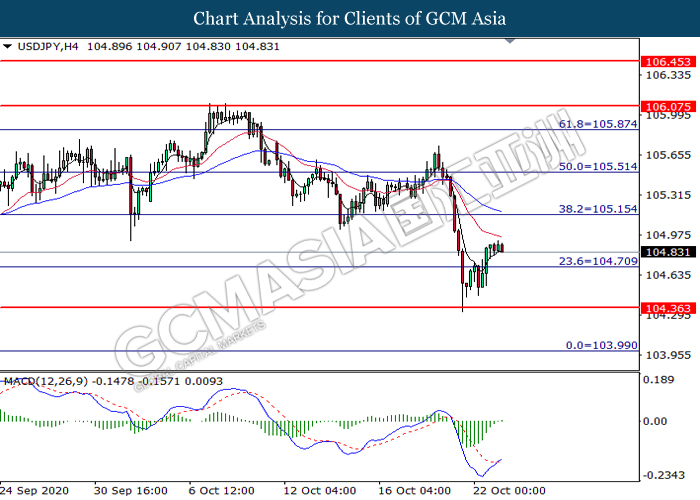Screen dimensions: 700x500
Task: Click the 106.075 red resistance label
Action: click(668, 106)
